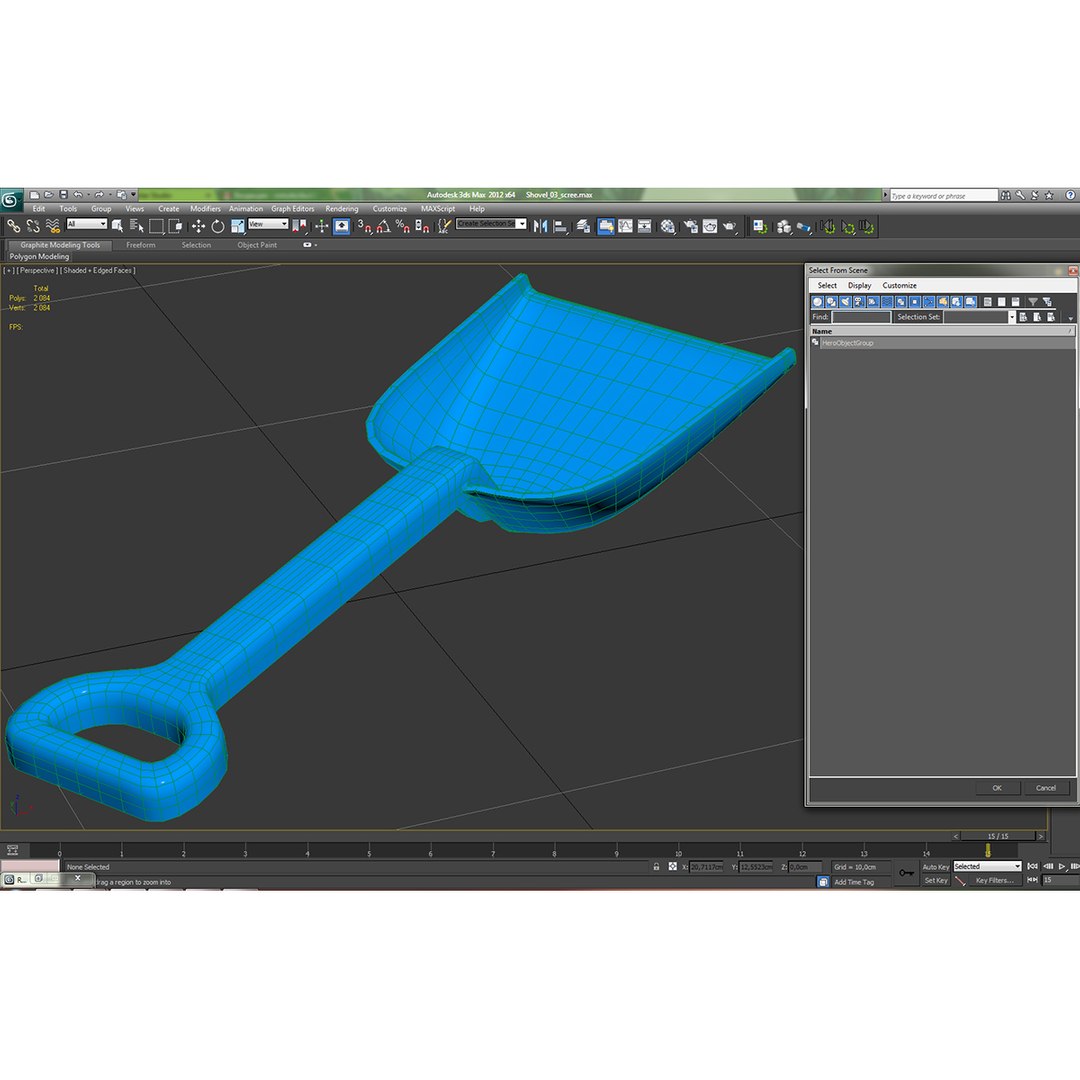Screen dimensions: 1080x1080
Task: Click Bind to Space Warp icon
Action: click(x=53, y=226)
